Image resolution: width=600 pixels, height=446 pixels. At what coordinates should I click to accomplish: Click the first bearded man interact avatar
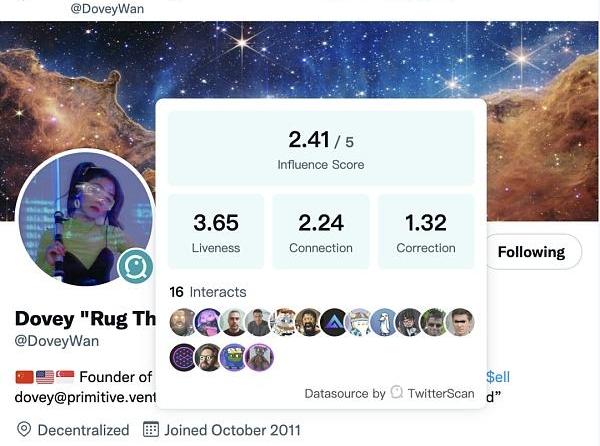pyautogui.click(x=183, y=322)
